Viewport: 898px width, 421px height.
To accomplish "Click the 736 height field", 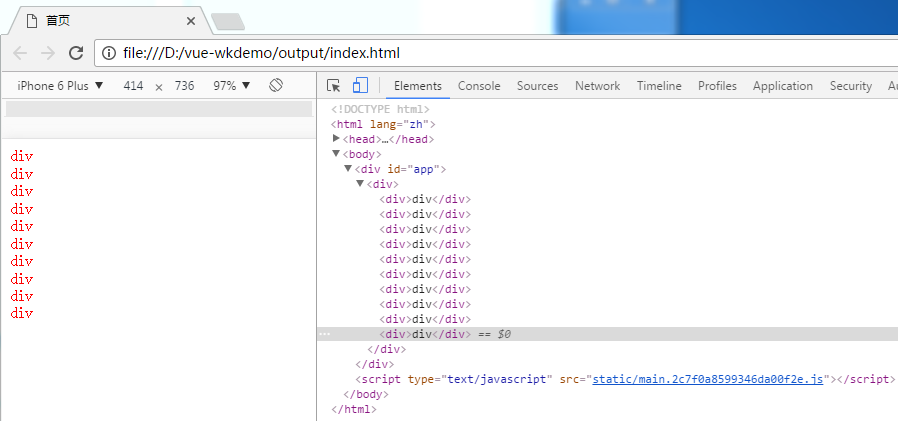I will tap(184, 86).
